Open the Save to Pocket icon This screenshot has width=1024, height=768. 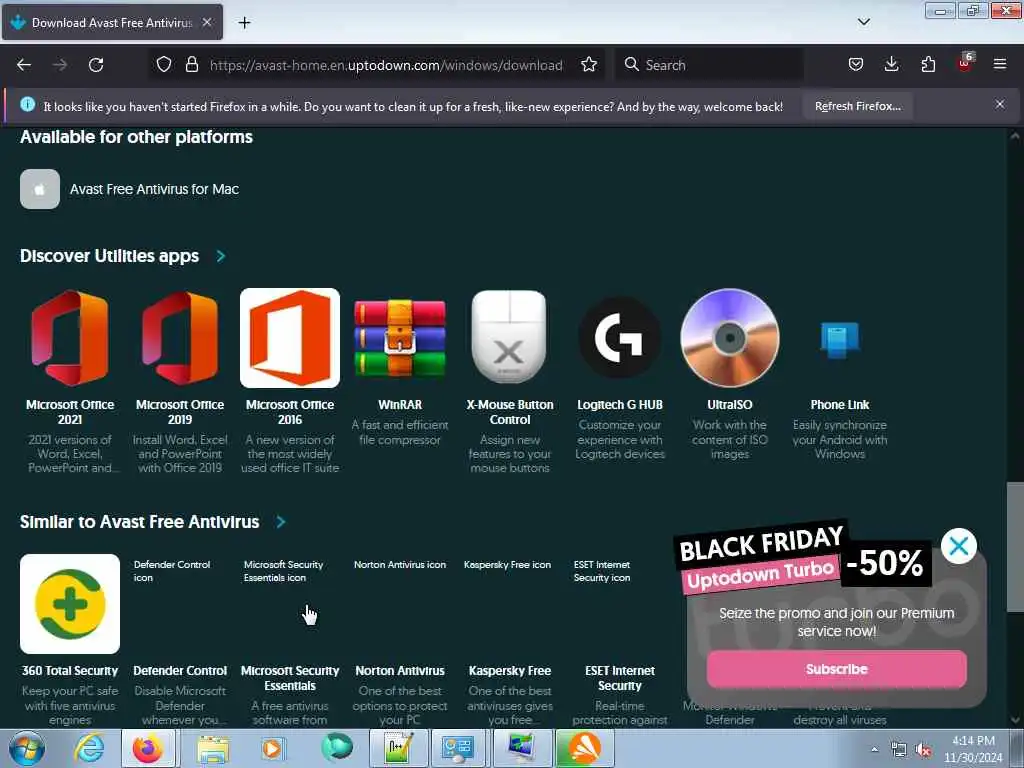tap(856, 64)
